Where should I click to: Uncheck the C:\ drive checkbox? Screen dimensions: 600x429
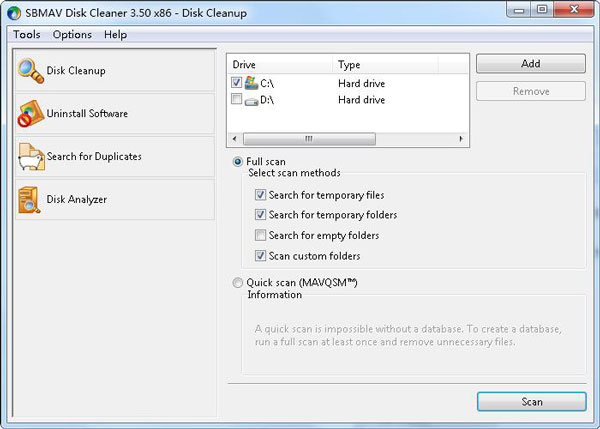pos(236,82)
